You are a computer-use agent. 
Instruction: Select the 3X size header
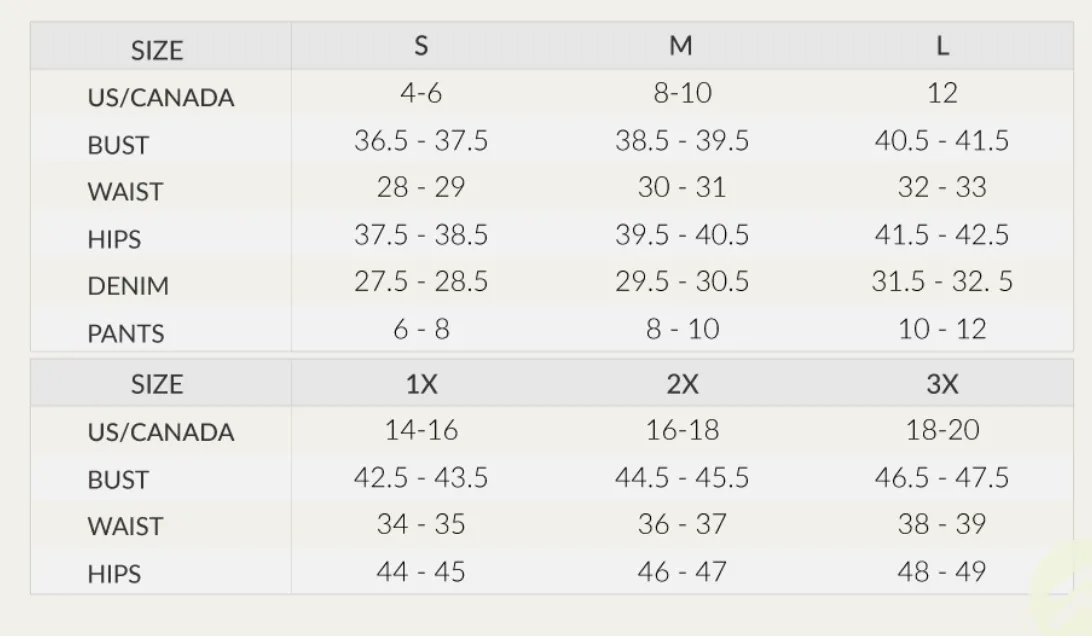tap(942, 384)
